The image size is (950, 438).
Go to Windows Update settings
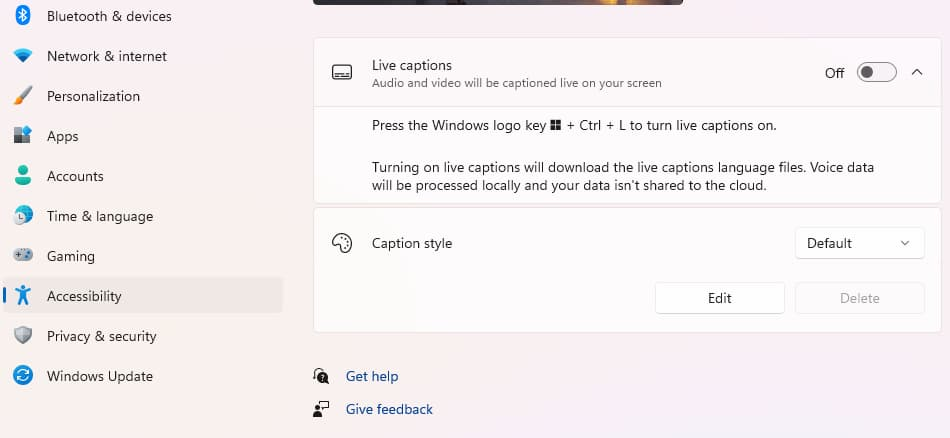point(99,376)
